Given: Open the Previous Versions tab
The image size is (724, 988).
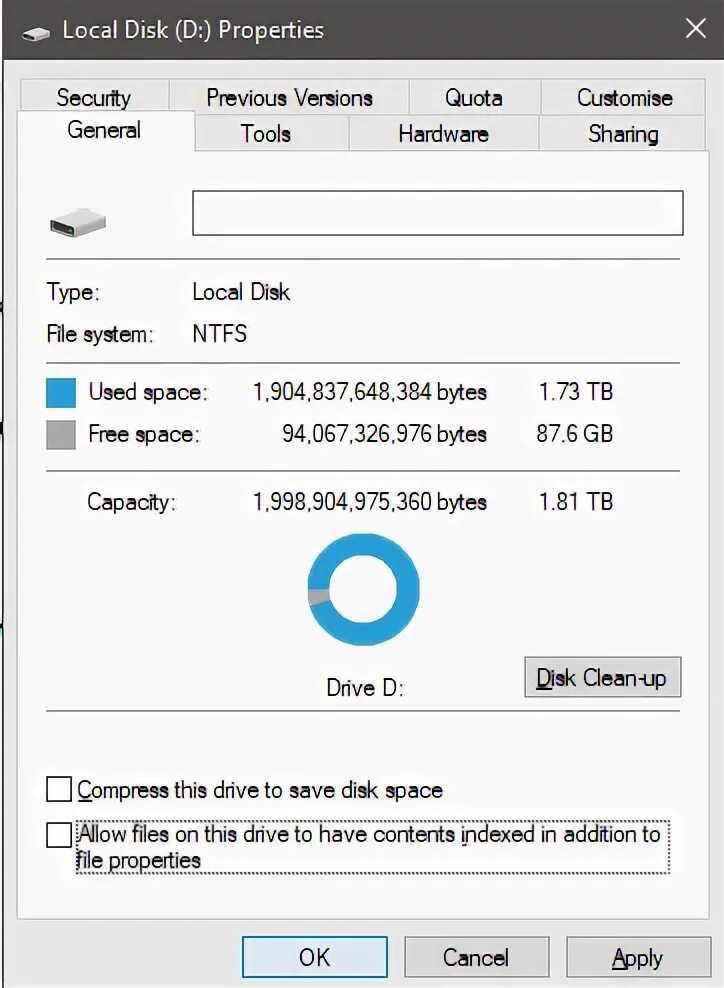Looking at the screenshot, I should [289, 97].
